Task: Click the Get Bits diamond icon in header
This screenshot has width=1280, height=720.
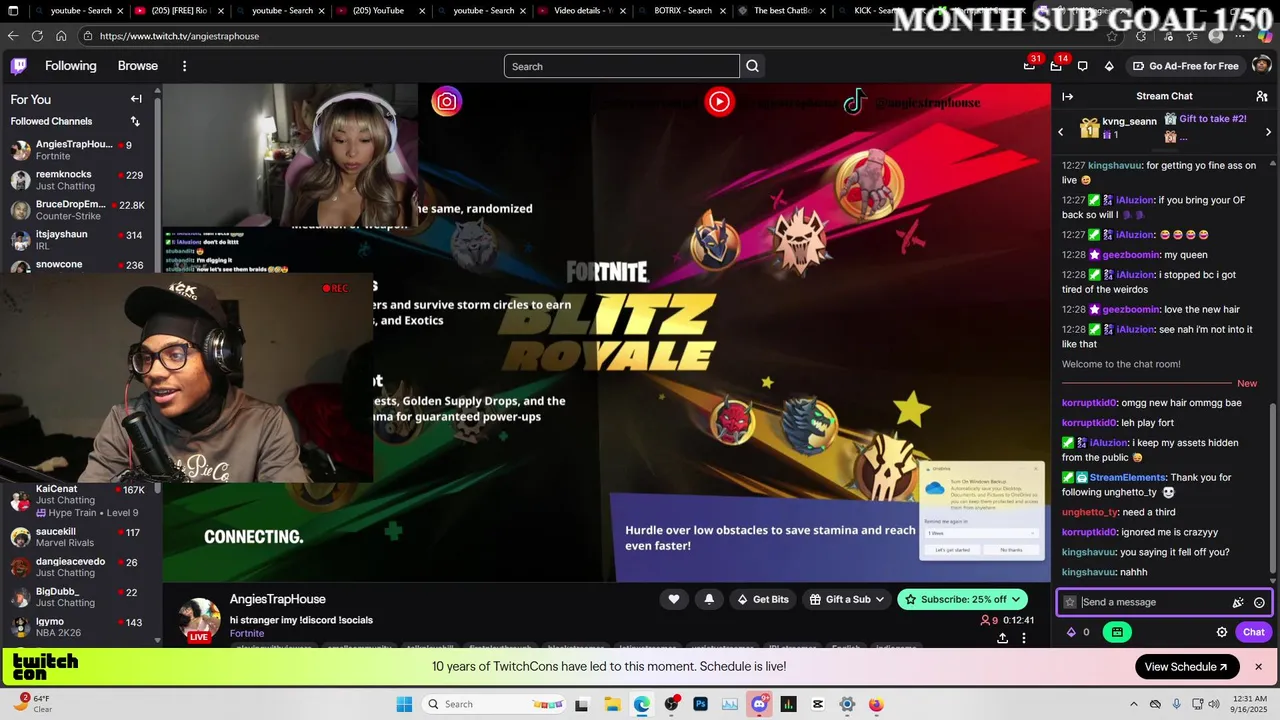Action: click(1109, 66)
